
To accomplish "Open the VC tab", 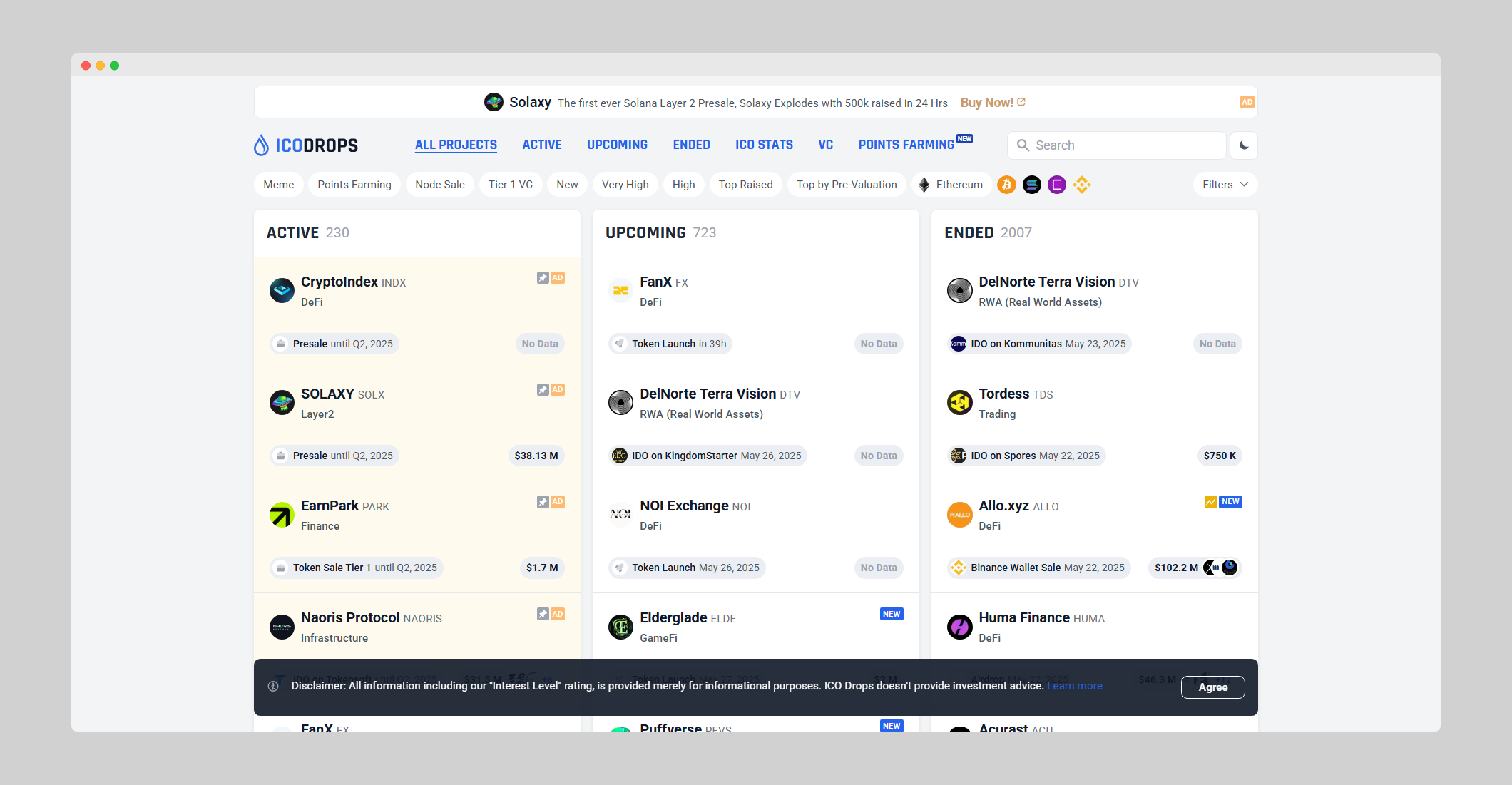I will [825, 145].
